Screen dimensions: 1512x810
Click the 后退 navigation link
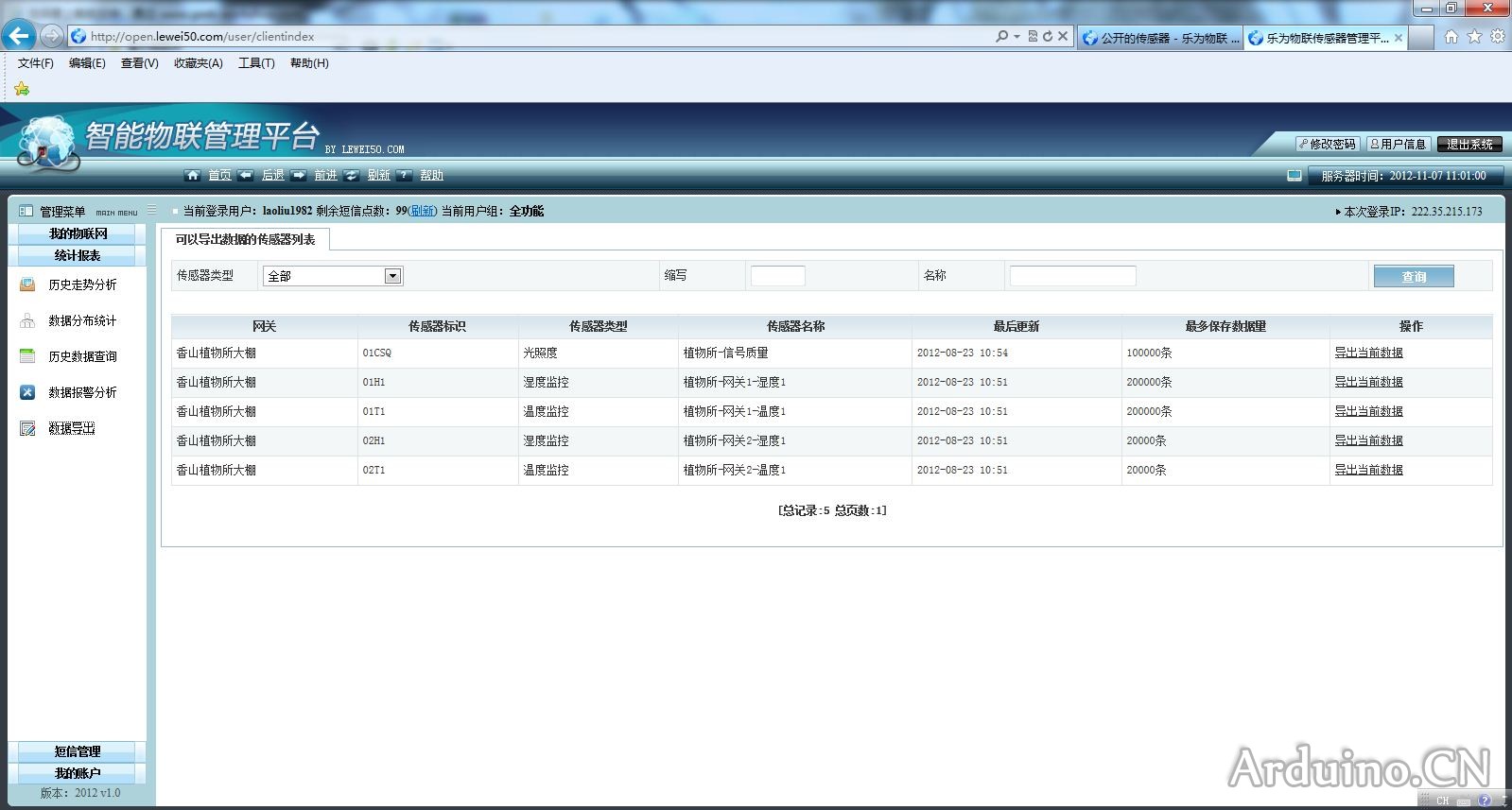pyautogui.click(x=272, y=175)
